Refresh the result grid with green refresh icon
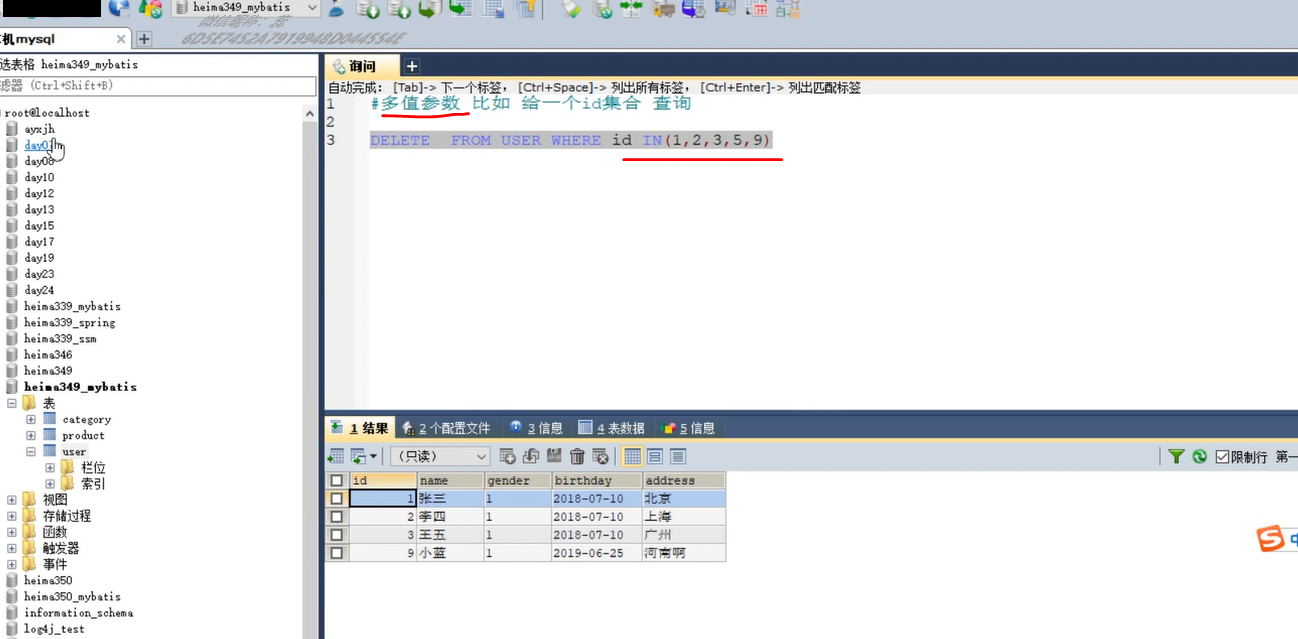This screenshot has width=1298, height=639. 1199,456
